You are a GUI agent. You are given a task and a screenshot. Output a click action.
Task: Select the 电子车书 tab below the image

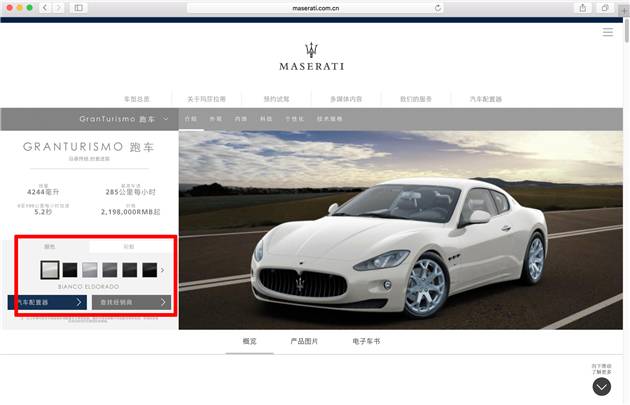pyautogui.click(x=366, y=342)
